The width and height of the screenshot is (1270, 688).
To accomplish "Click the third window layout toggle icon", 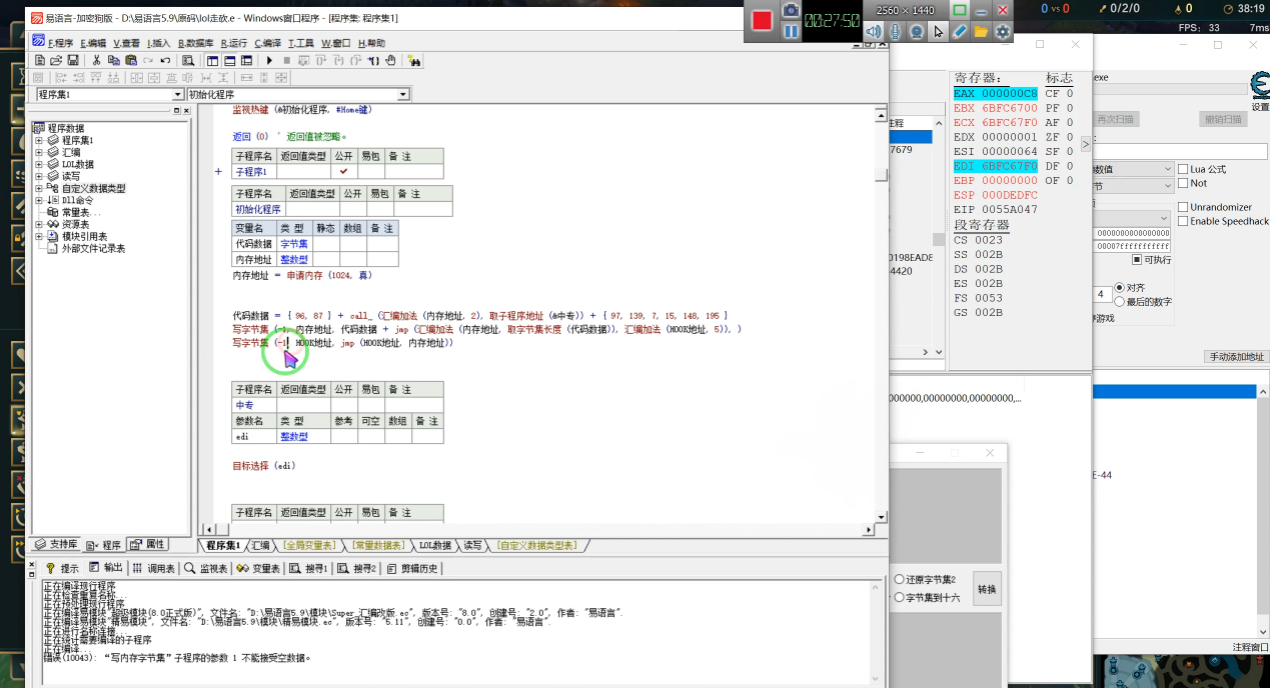I will tap(246, 61).
